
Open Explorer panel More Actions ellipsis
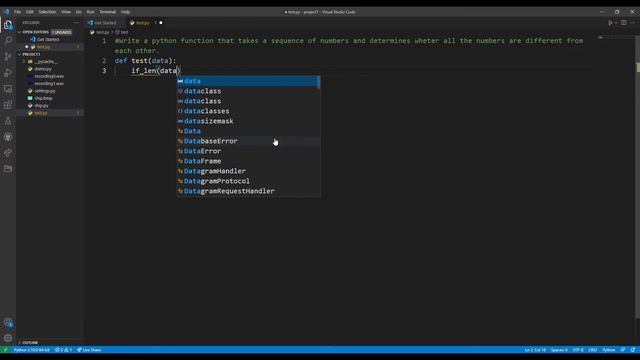click(76, 23)
